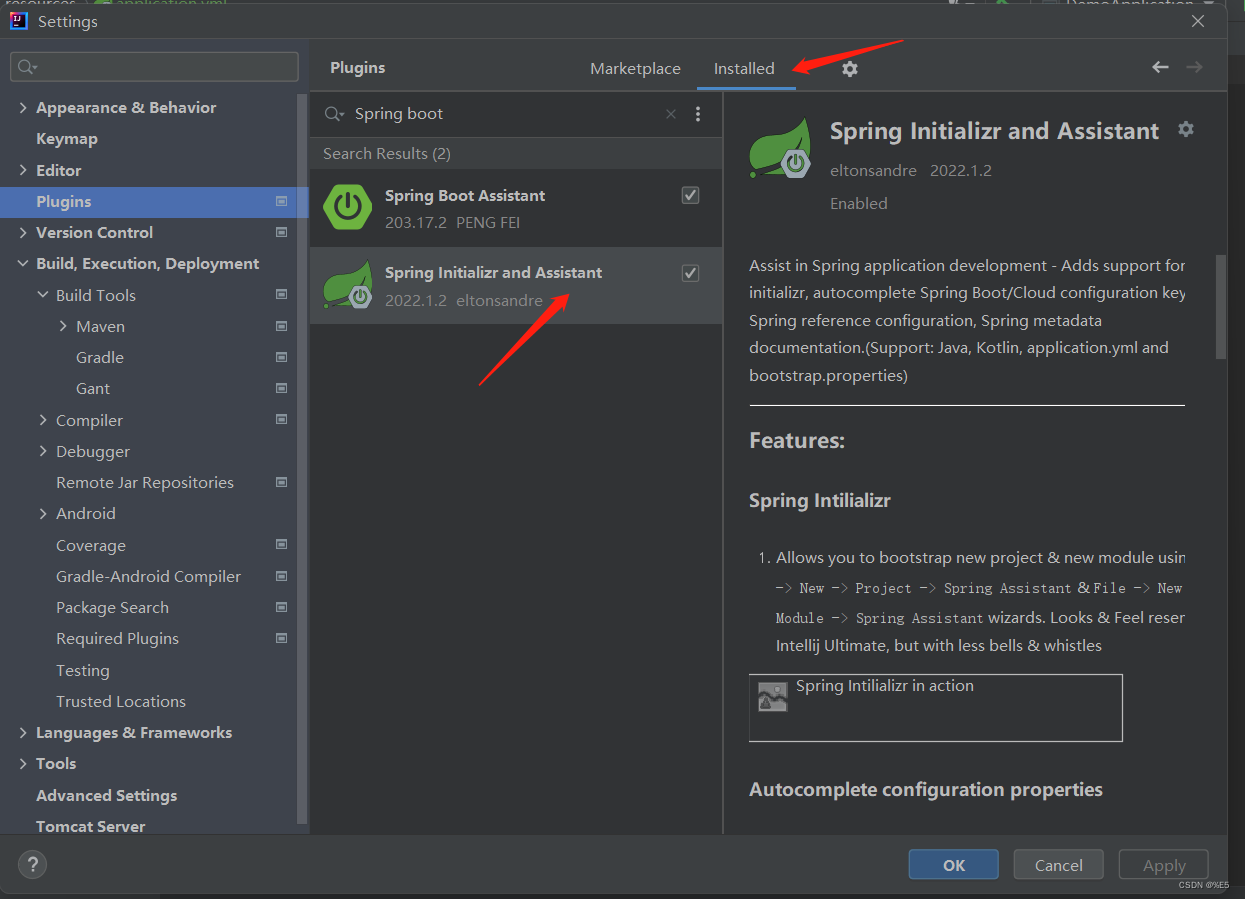Click the project-level icon beside Coverage

point(282,545)
